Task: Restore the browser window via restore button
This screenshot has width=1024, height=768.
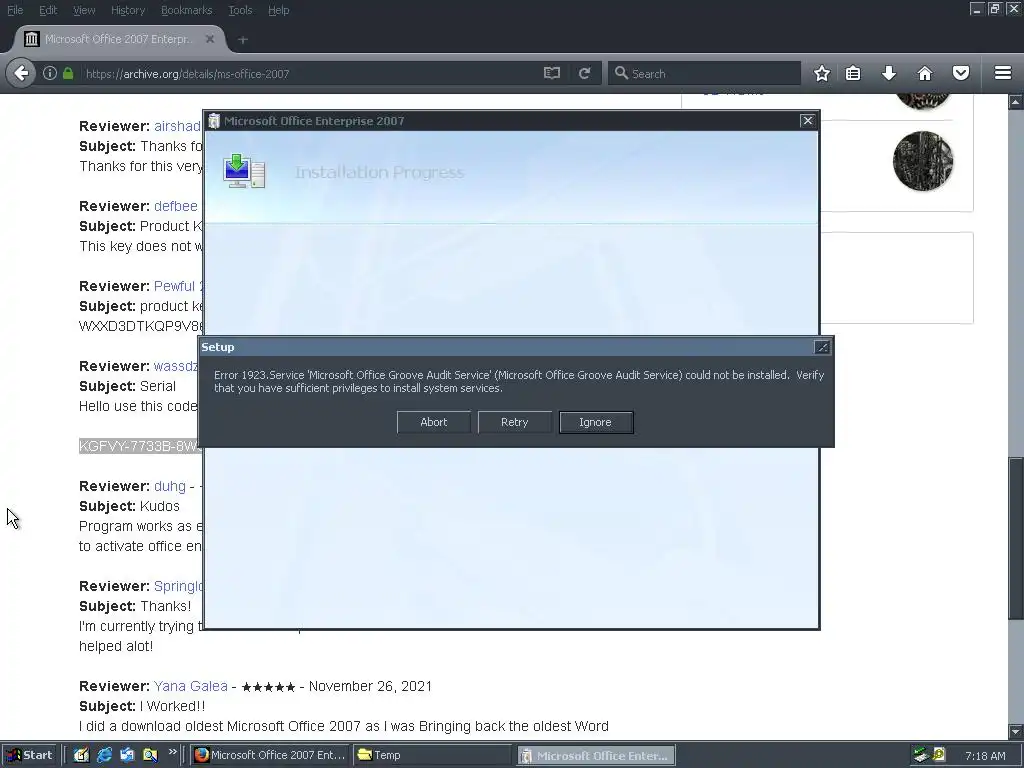Action: click(x=994, y=9)
